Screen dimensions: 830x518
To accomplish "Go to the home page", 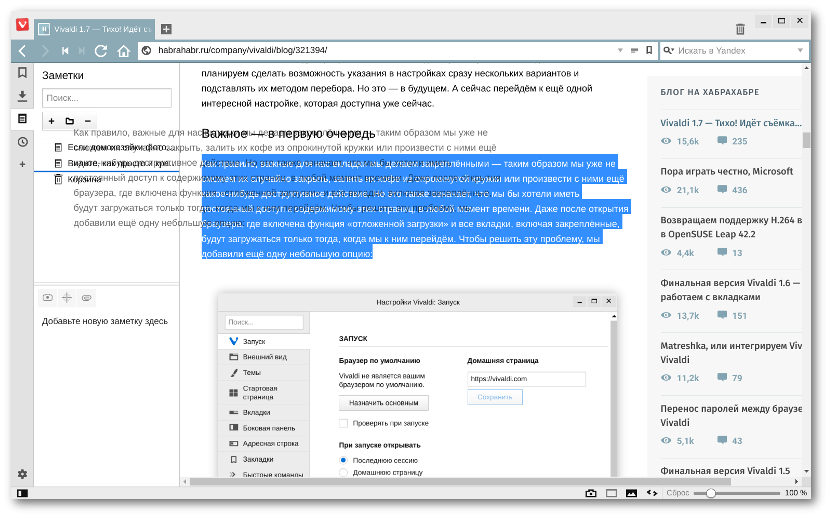I will (124, 51).
